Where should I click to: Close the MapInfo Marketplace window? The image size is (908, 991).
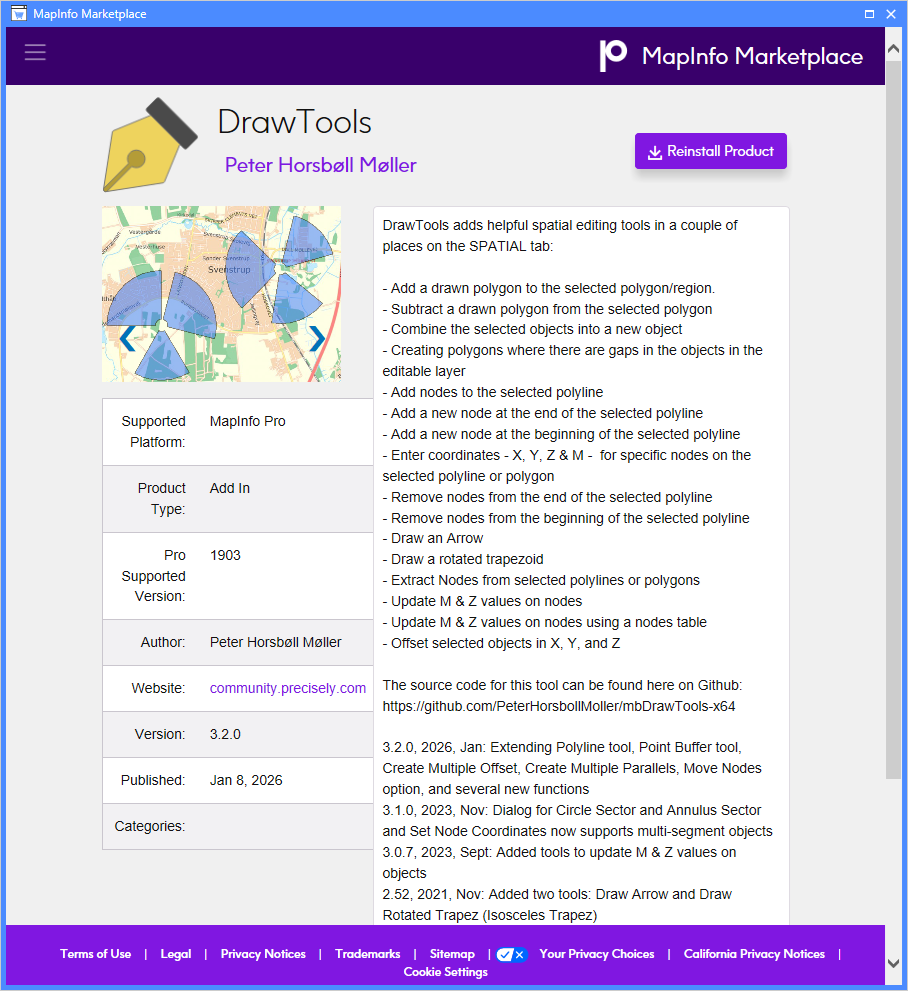pos(891,13)
